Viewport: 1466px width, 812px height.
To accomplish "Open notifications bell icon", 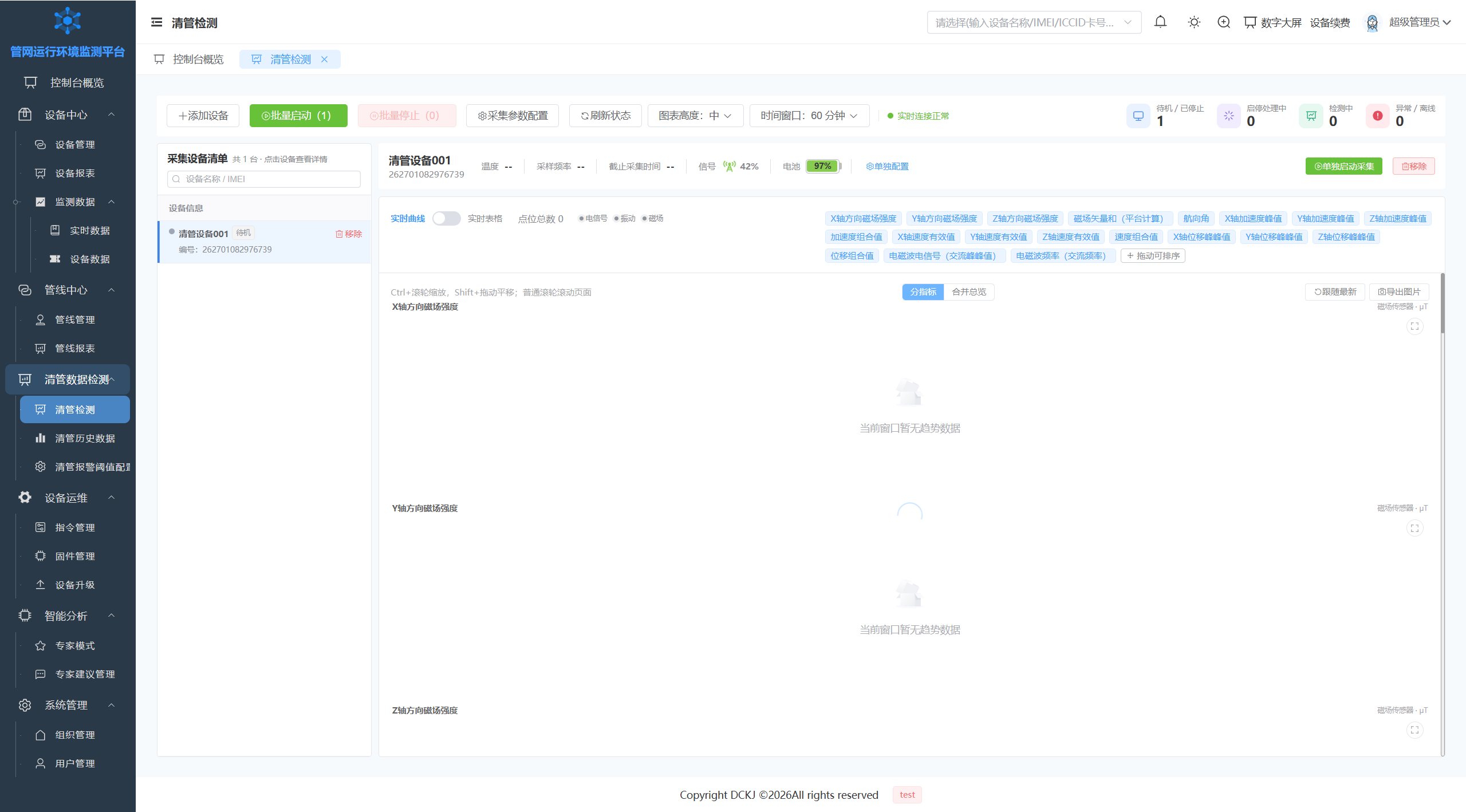I will tap(1160, 22).
